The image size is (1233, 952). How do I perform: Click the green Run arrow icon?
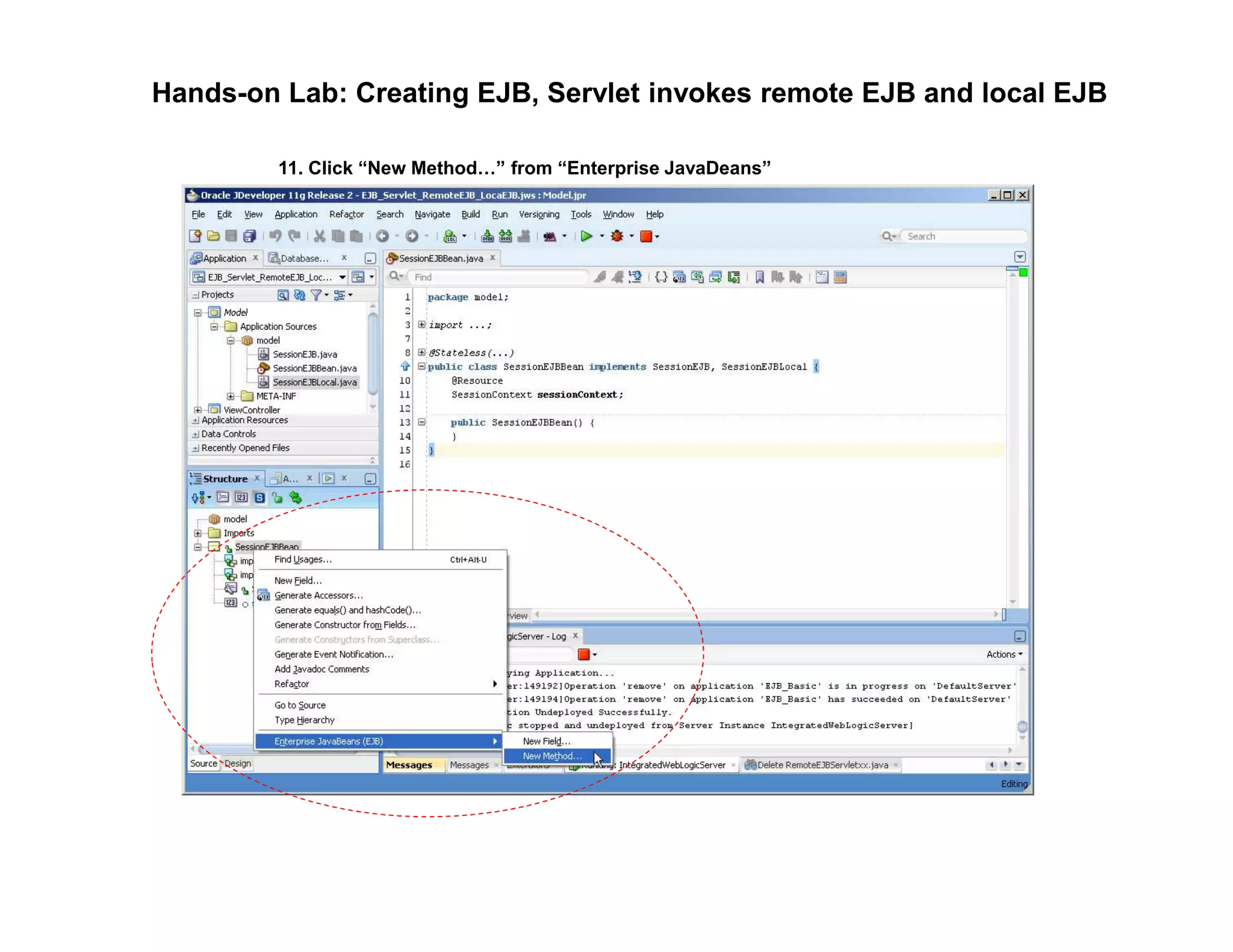point(586,236)
